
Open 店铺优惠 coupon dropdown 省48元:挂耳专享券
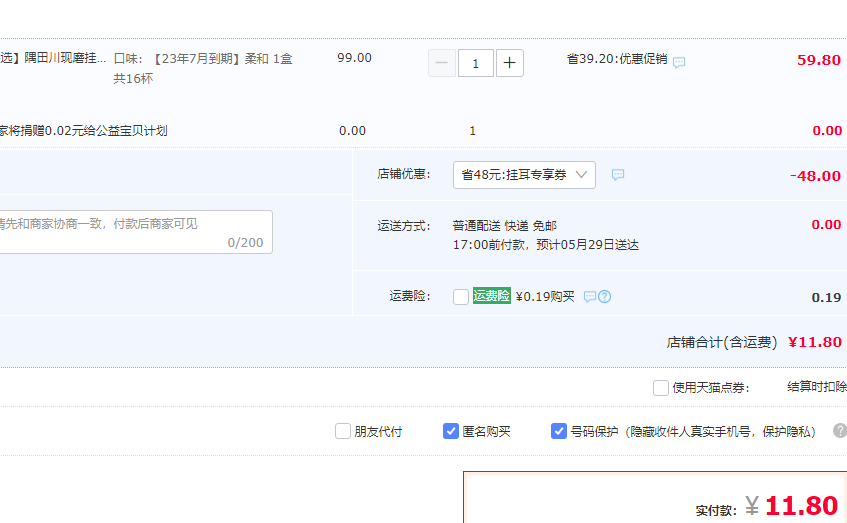pyautogui.click(x=524, y=175)
